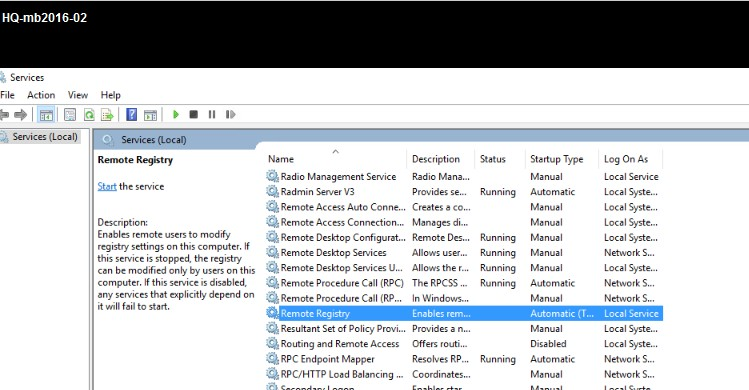Sort by the Name column header
The image size is (749, 390).
pyautogui.click(x=281, y=159)
